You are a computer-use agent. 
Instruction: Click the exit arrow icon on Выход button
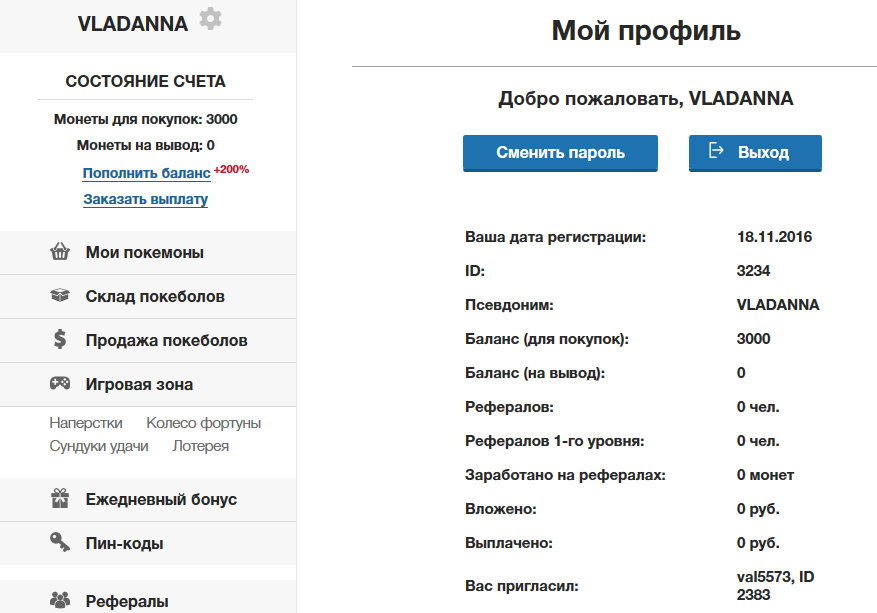[x=716, y=152]
